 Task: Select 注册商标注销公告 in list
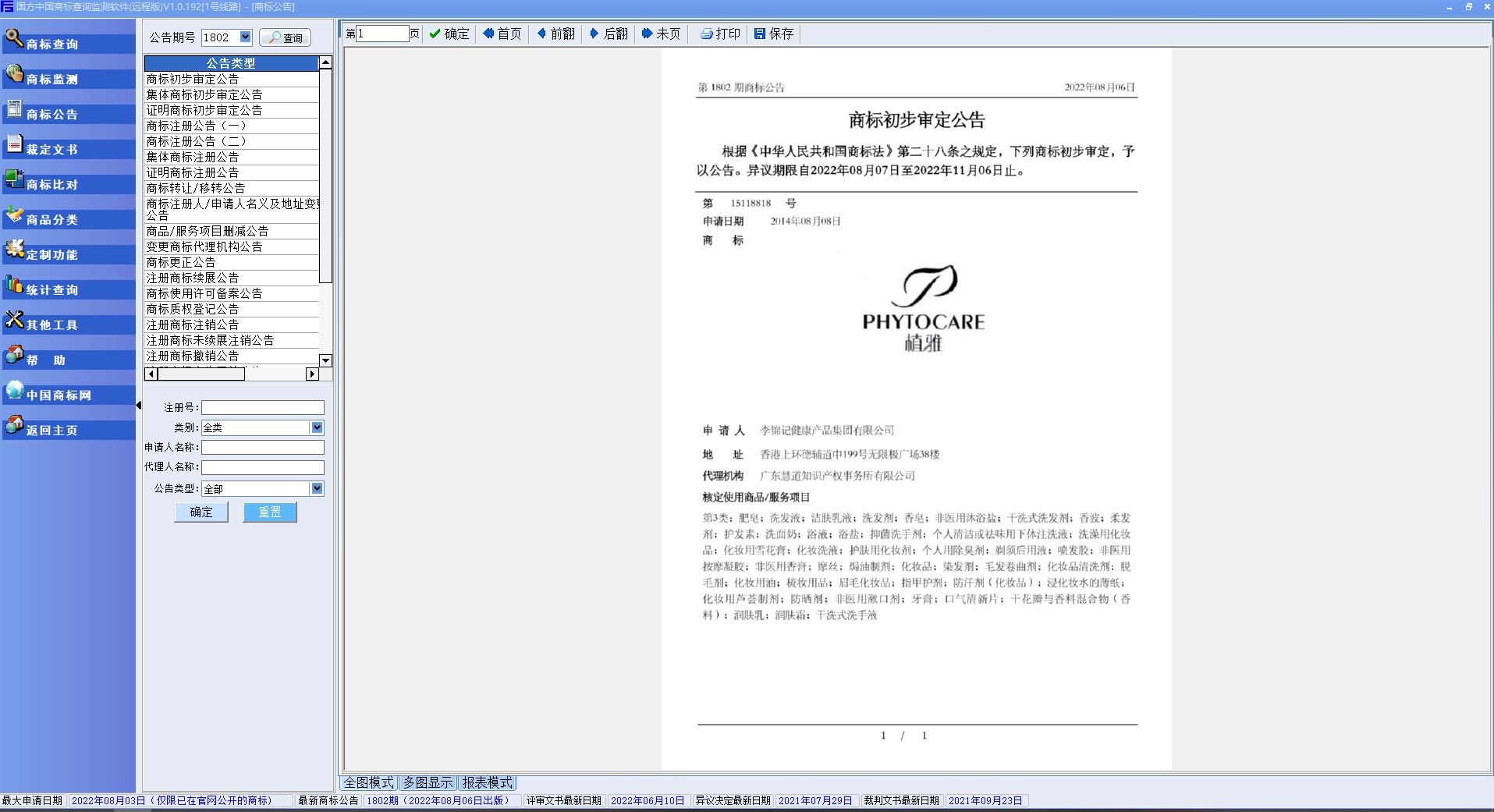pos(232,324)
